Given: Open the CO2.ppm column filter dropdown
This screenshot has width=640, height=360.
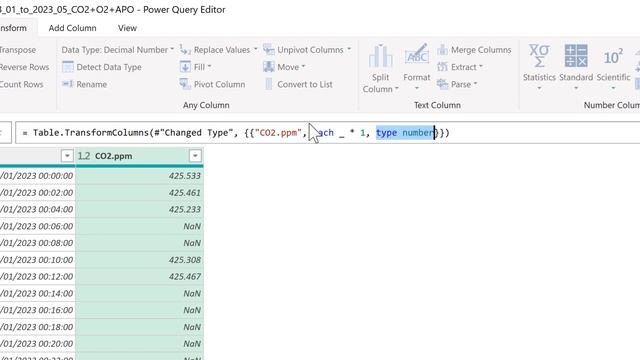Looking at the screenshot, I should pyautogui.click(x=195, y=156).
